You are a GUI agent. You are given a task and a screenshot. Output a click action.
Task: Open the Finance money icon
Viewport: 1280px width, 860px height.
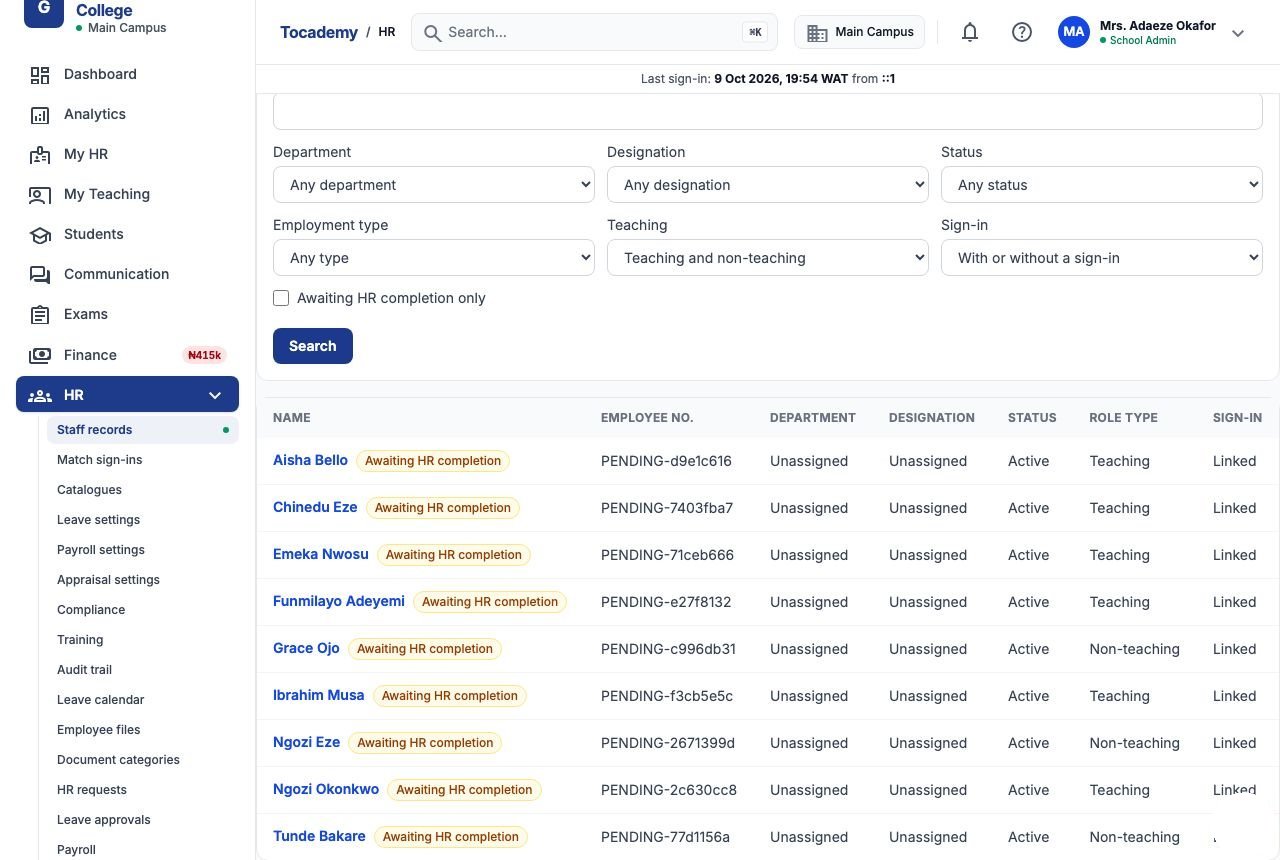[x=40, y=355]
